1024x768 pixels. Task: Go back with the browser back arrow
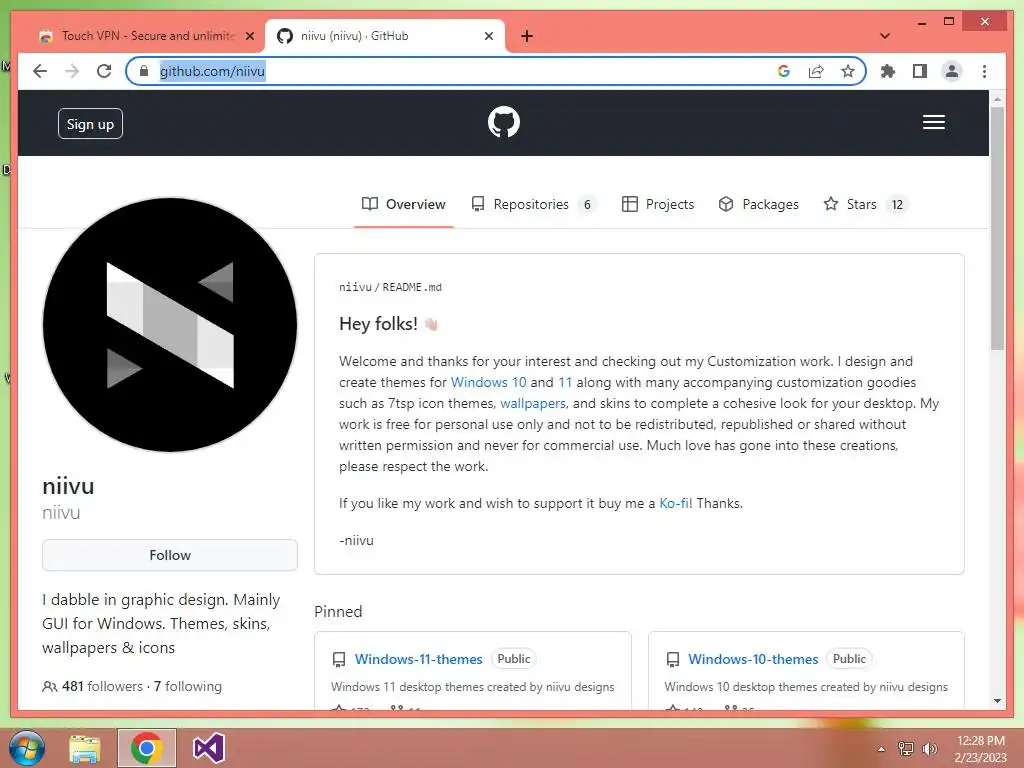click(40, 71)
